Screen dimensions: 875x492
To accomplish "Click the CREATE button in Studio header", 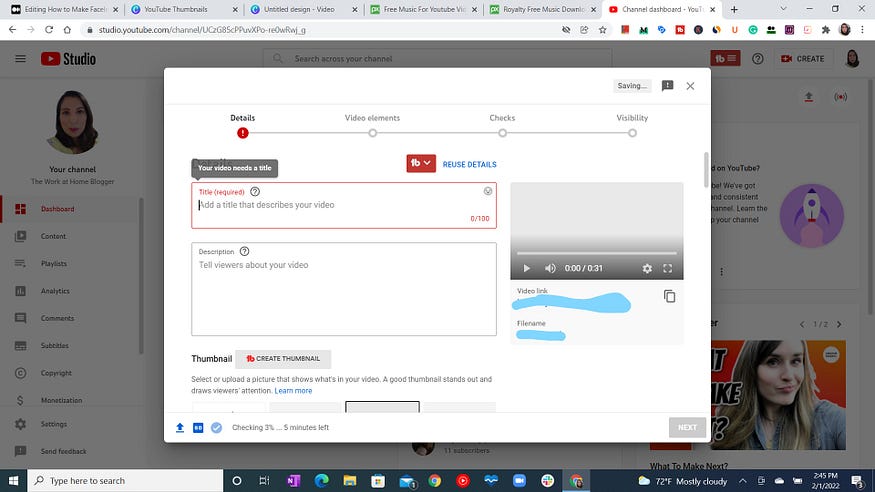I will pyautogui.click(x=802, y=59).
